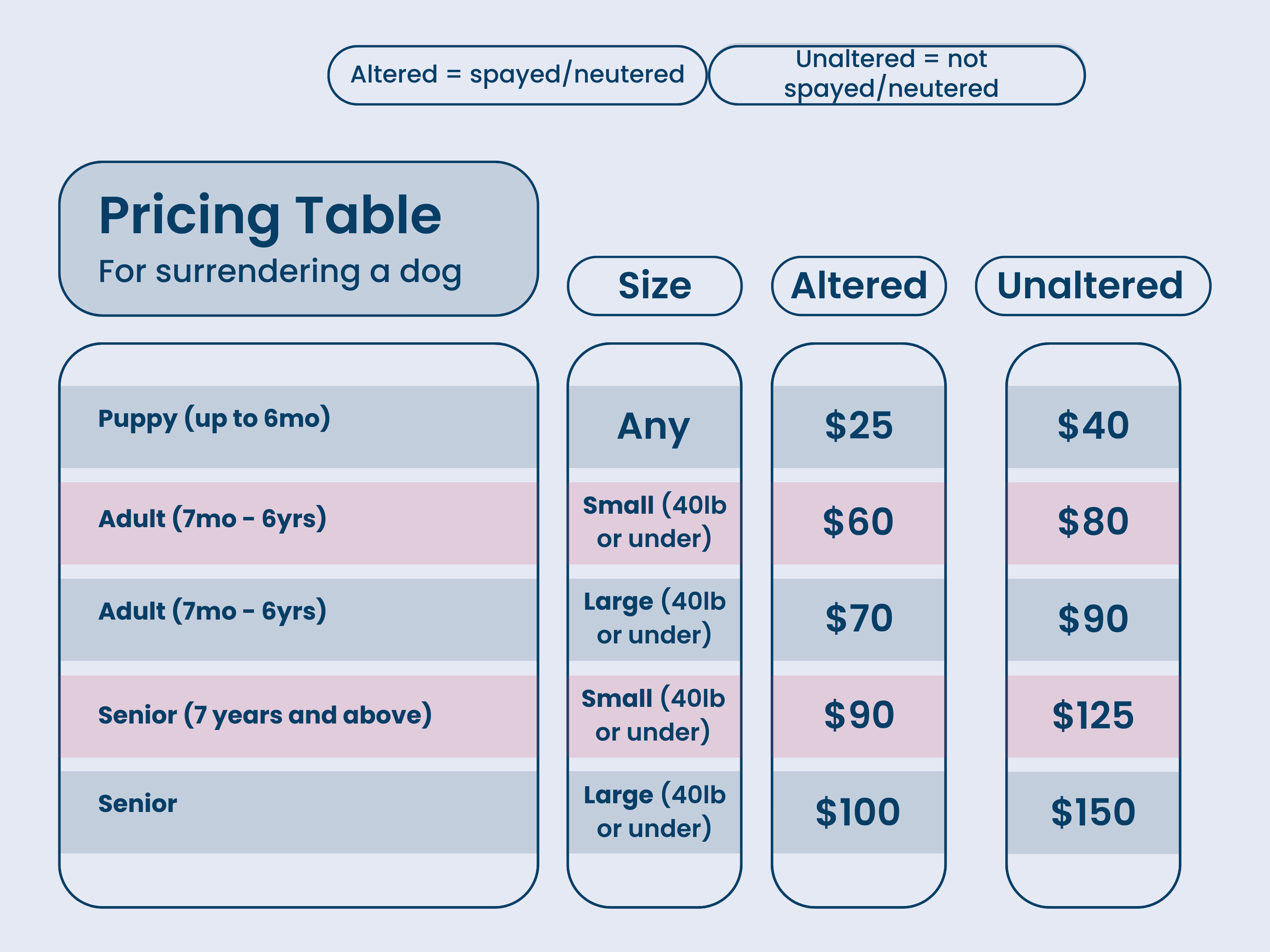This screenshot has height=952, width=1270.
Task: Click the $100 altered price cell
Action: pos(859,812)
